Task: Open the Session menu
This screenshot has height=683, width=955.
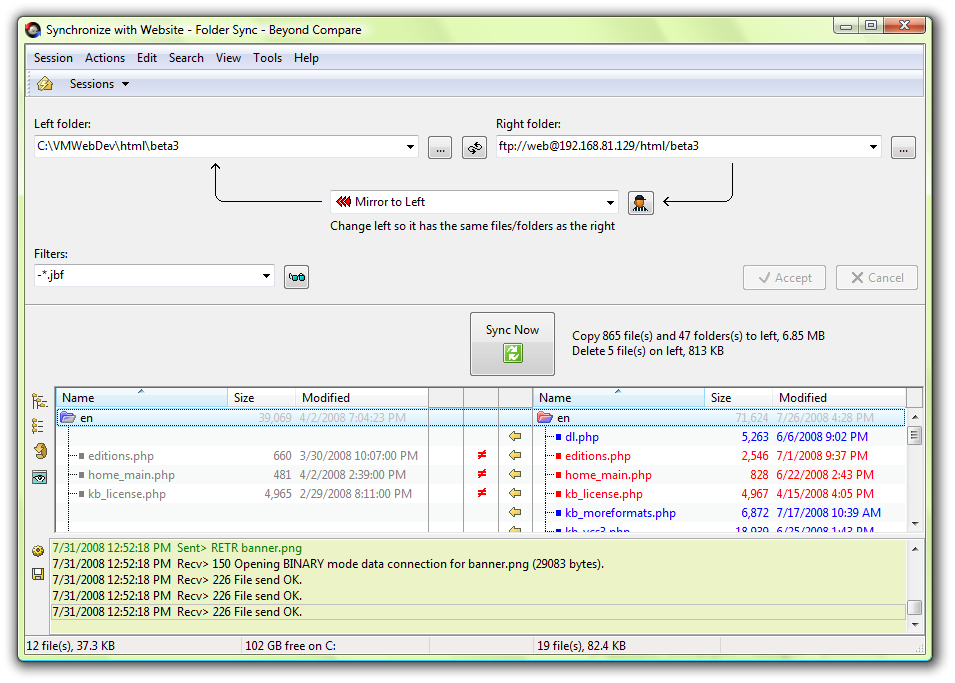Action: 53,58
